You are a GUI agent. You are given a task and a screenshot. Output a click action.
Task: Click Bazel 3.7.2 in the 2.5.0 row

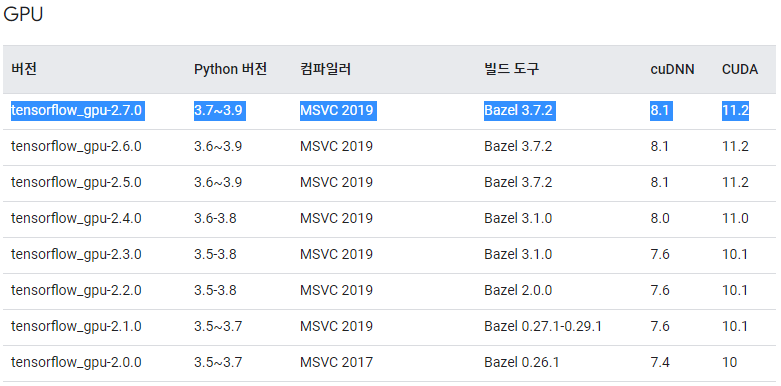coord(518,183)
